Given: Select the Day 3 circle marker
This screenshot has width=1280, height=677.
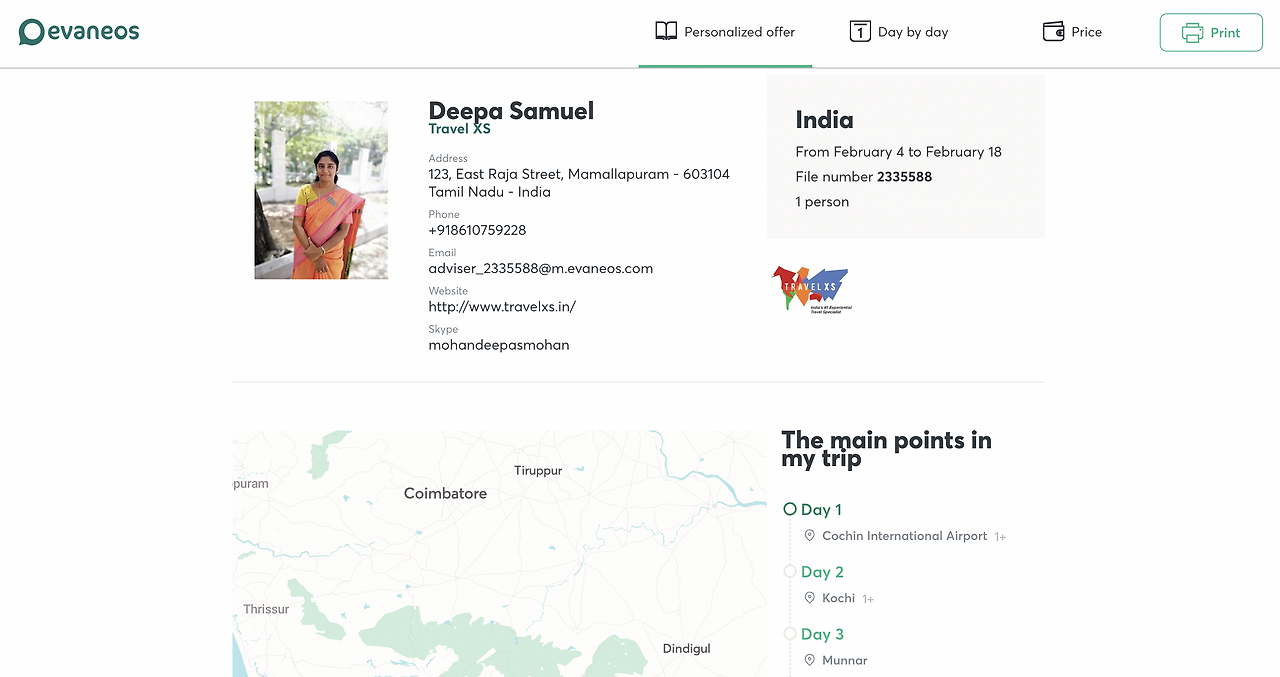Looking at the screenshot, I should pyautogui.click(x=790, y=633).
